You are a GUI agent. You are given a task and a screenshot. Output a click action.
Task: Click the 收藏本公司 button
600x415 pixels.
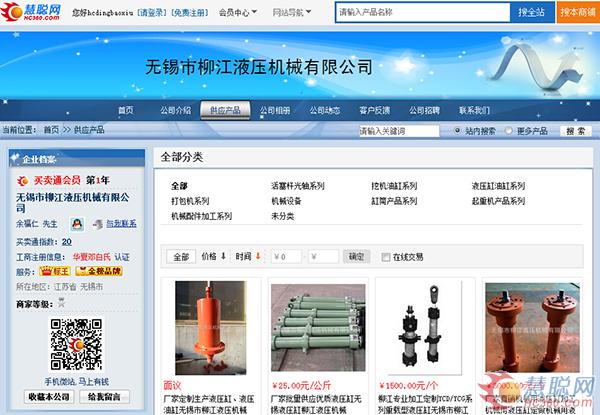pos(49,397)
